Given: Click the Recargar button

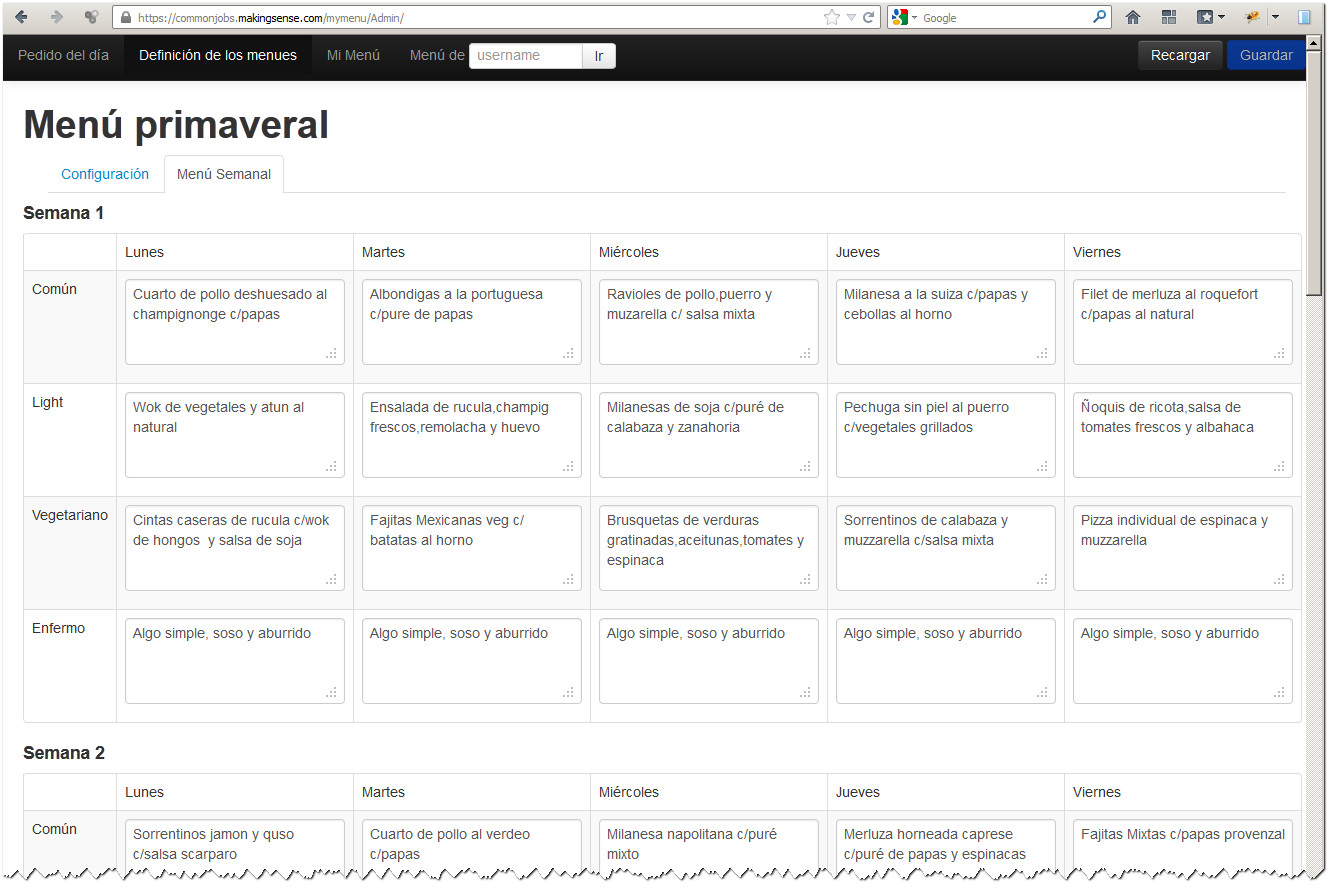Looking at the screenshot, I should 1180,56.
